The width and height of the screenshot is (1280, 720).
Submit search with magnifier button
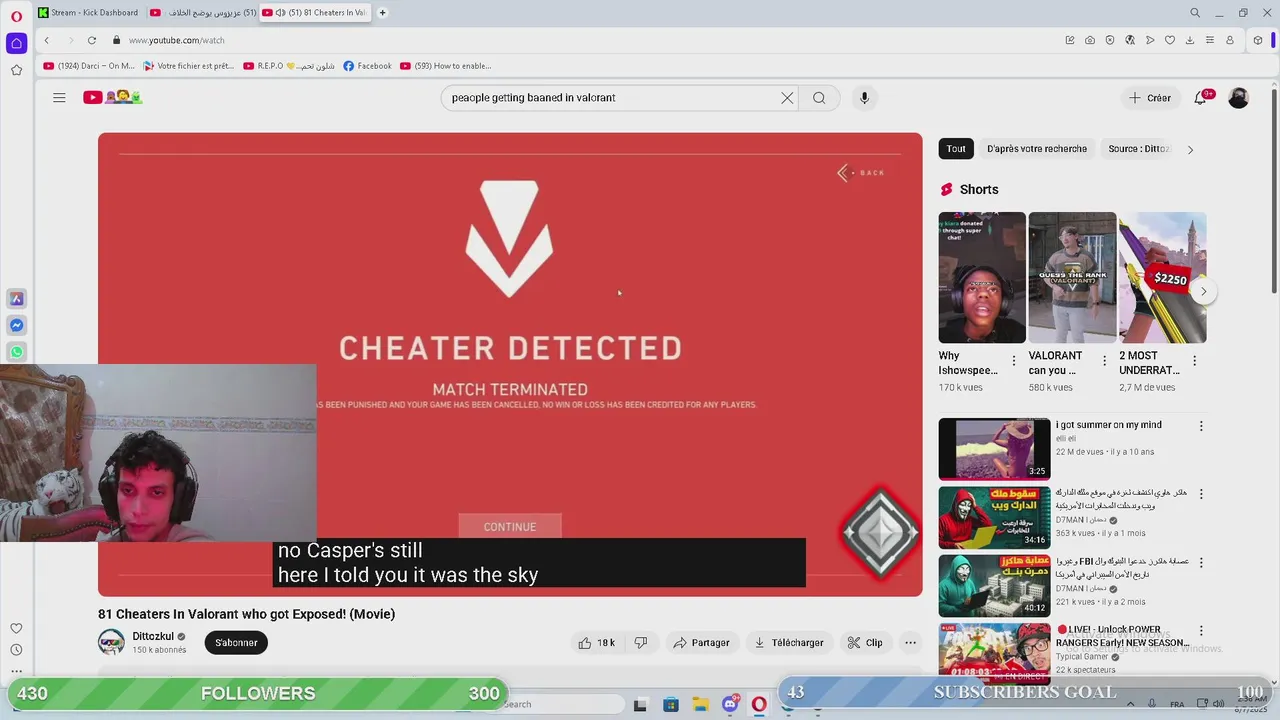pyautogui.click(x=819, y=98)
